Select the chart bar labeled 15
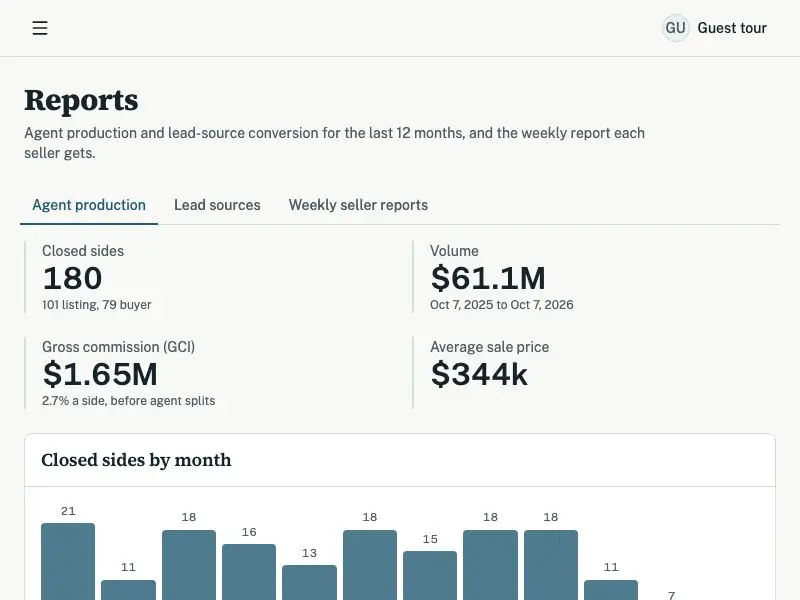The height and width of the screenshot is (600, 800). click(x=430, y=576)
